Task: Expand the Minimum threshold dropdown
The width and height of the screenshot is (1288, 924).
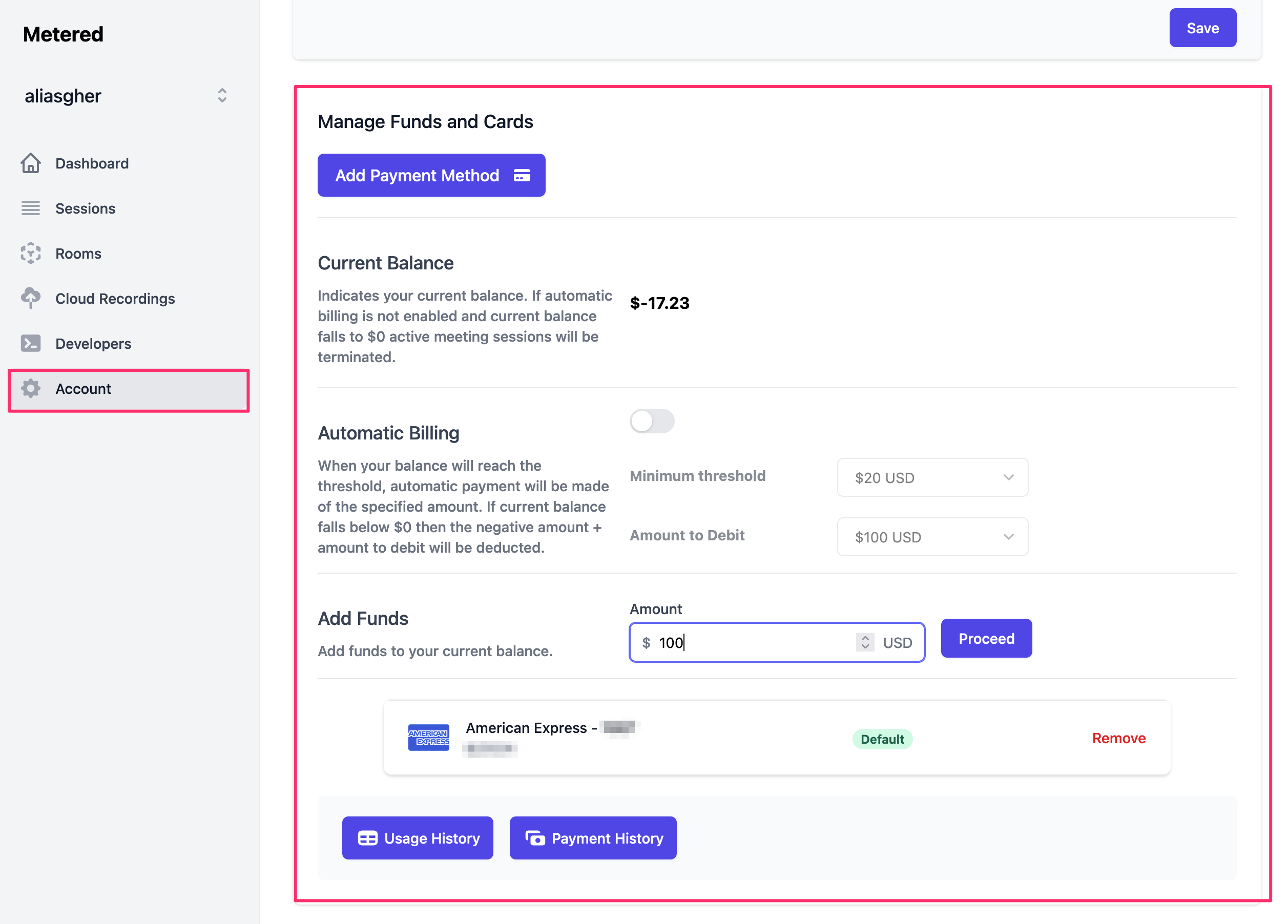Action: [931, 477]
